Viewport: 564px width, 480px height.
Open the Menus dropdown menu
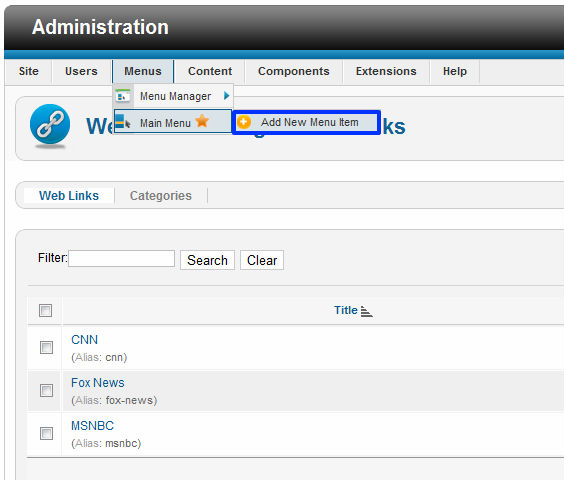pyautogui.click(x=143, y=71)
